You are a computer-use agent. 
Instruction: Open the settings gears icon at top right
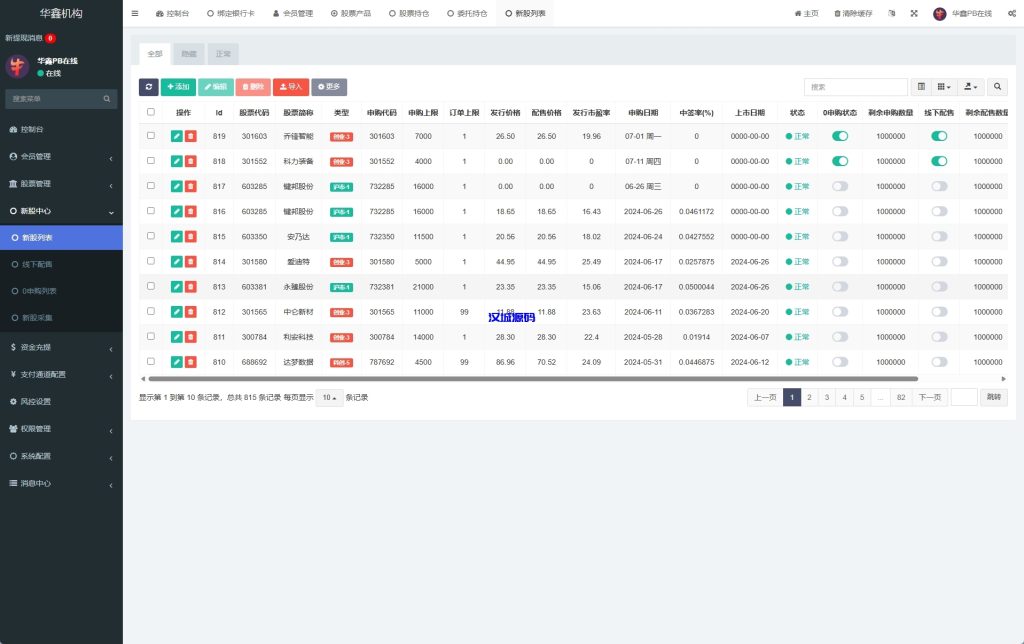[1012, 14]
